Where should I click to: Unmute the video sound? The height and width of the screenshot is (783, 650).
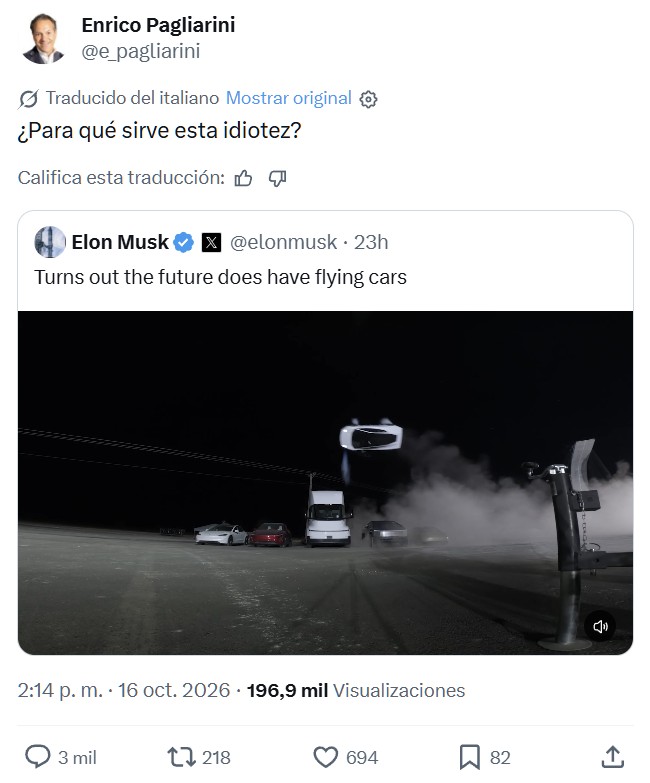pyautogui.click(x=600, y=626)
